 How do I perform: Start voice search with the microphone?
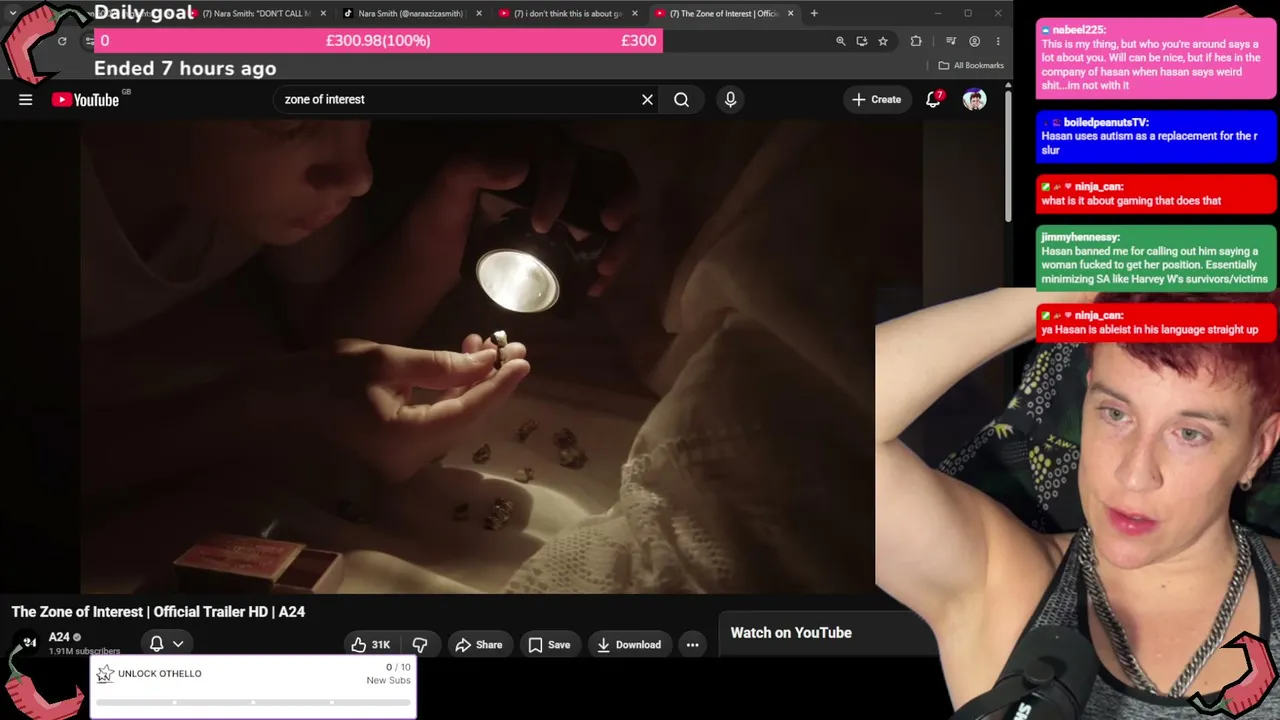(730, 99)
